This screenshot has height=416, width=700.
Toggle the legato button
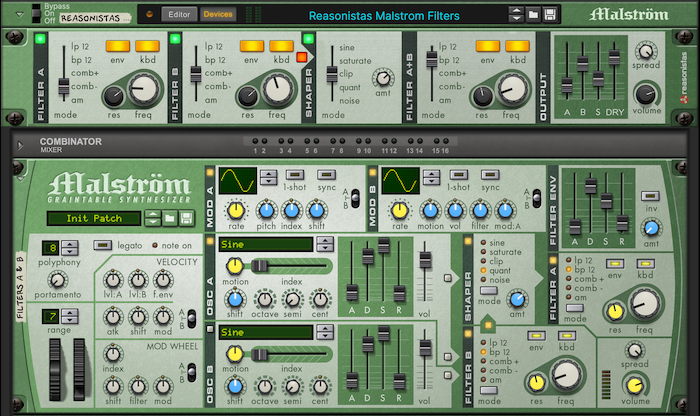click(x=102, y=245)
